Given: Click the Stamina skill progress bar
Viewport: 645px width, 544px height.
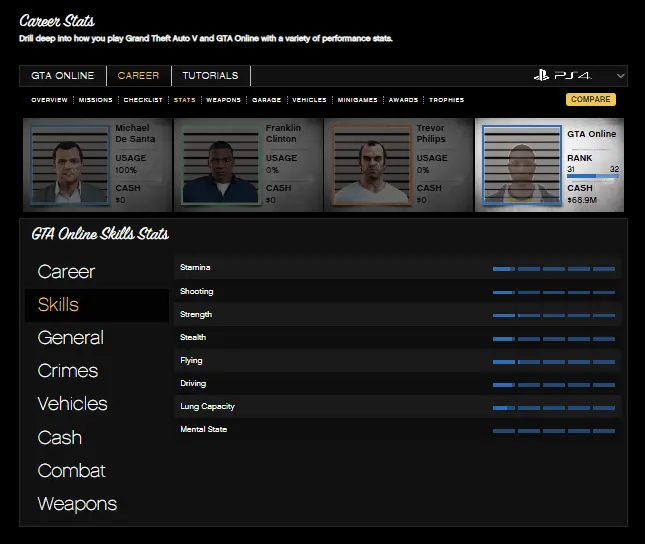Looking at the screenshot, I should click(x=553, y=268).
